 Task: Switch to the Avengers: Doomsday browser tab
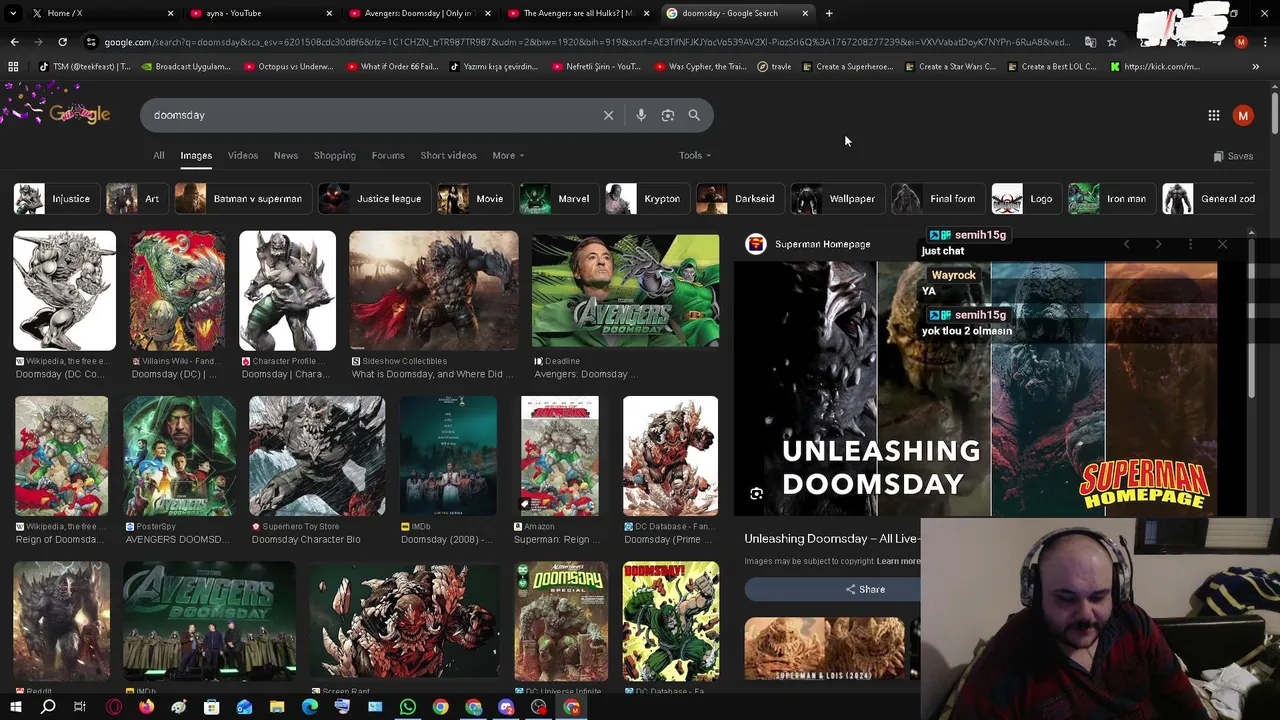pyautogui.click(x=418, y=13)
